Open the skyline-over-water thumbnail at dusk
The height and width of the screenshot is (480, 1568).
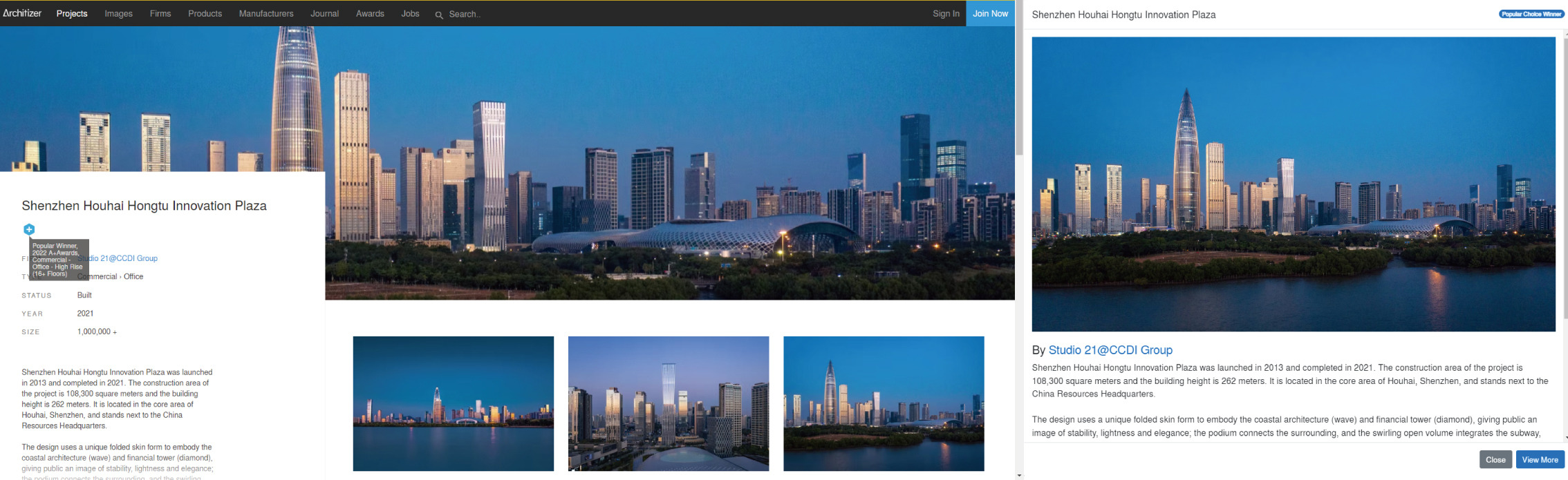(453, 403)
